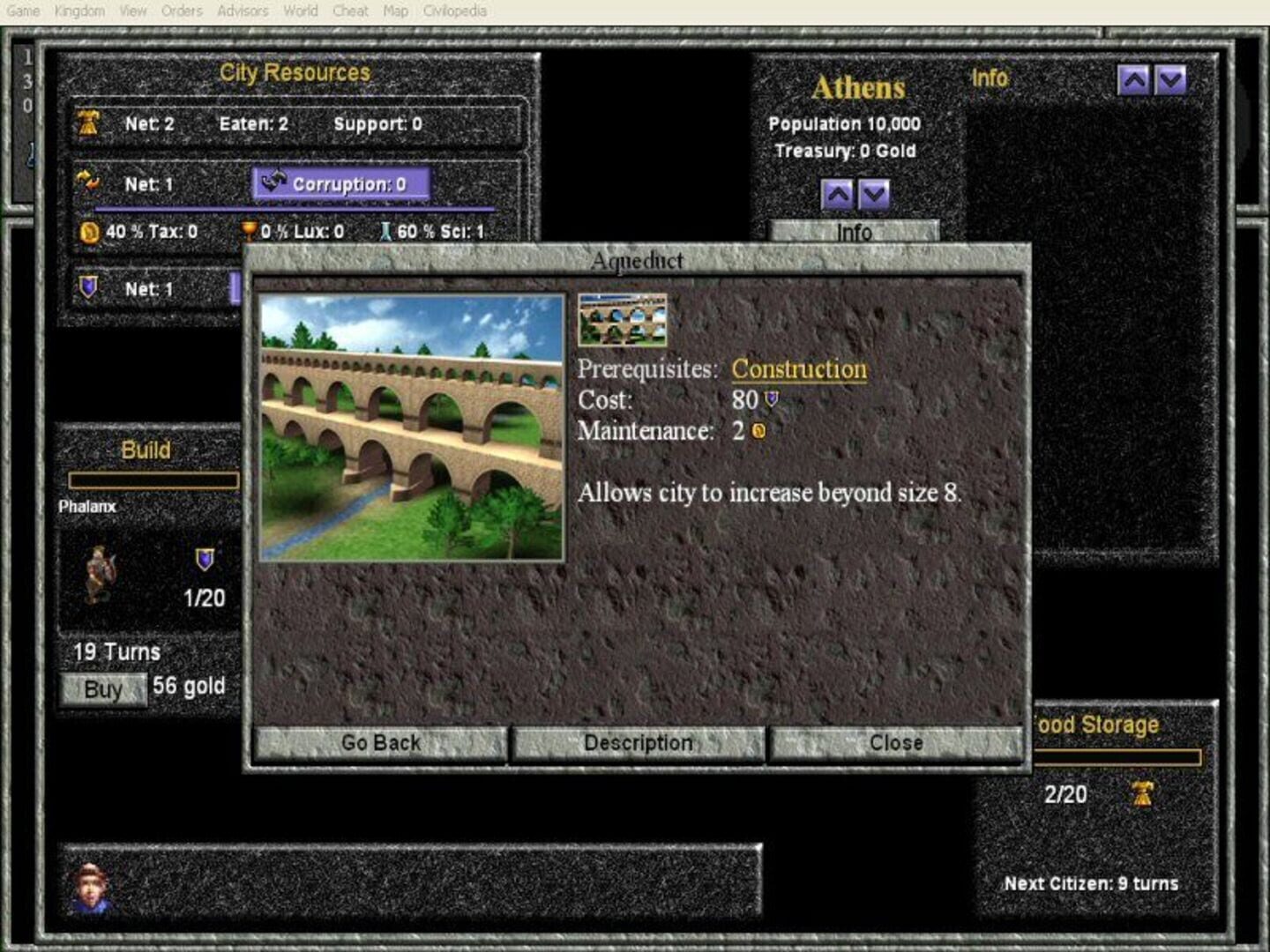Open the Advisors menu
Screen dimensions: 1270x952
[242, 11]
